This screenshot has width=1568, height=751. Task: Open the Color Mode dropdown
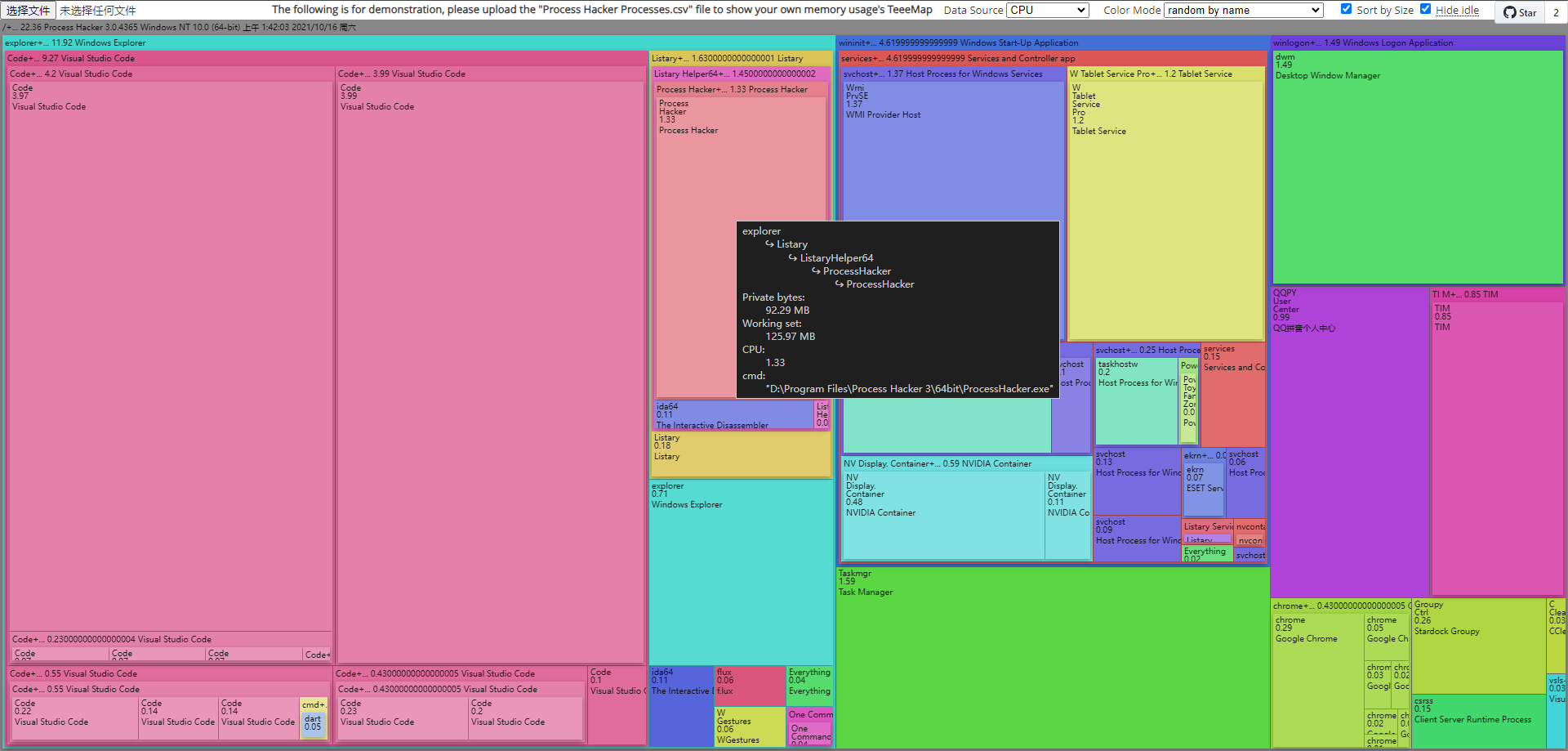[1244, 10]
